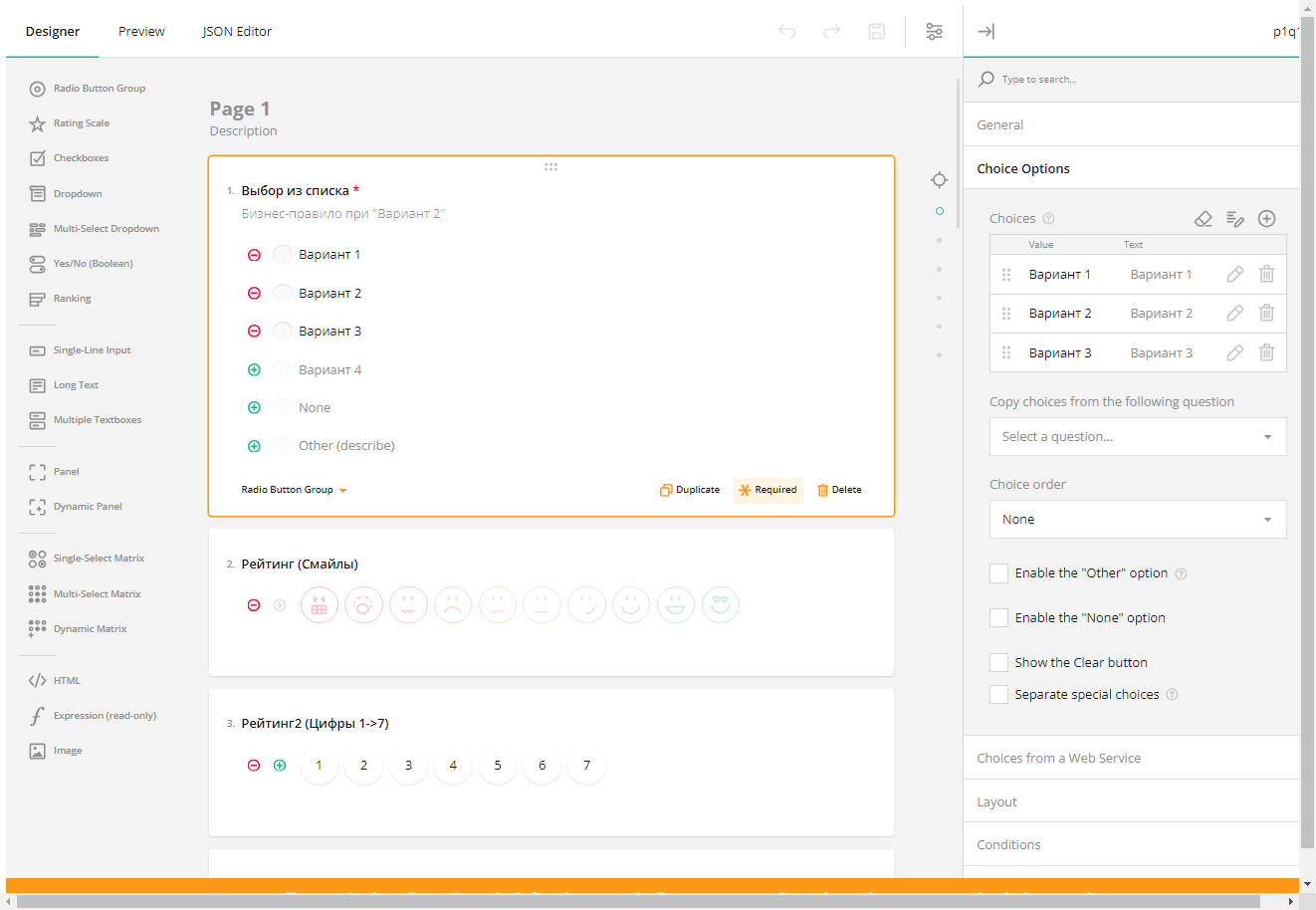The height and width of the screenshot is (910, 1316).
Task: Clear all choices with the eraser icon
Action: (x=1203, y=219)
